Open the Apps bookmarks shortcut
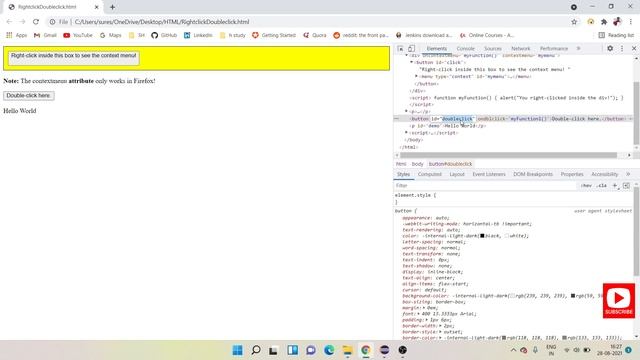 (17, 35)
